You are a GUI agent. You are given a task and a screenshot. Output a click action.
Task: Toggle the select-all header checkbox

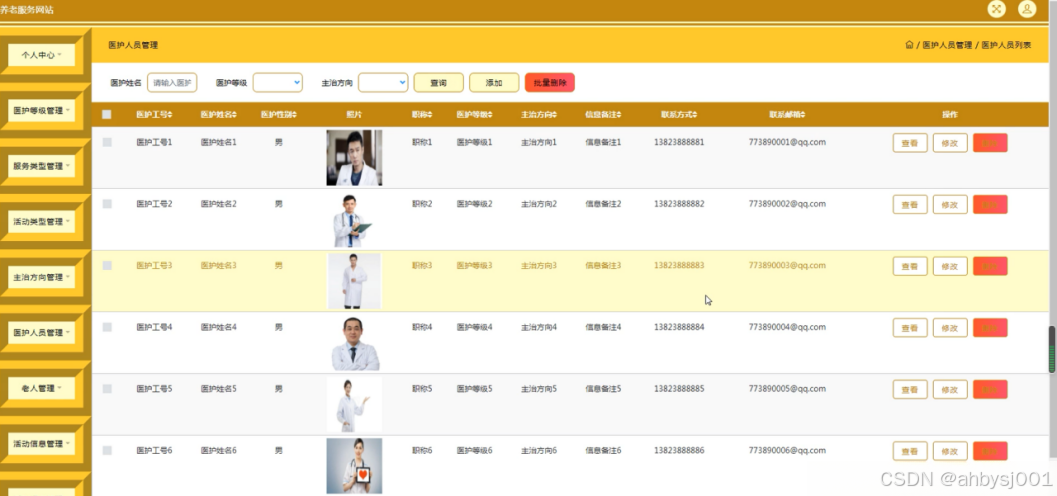click(107, 115)
